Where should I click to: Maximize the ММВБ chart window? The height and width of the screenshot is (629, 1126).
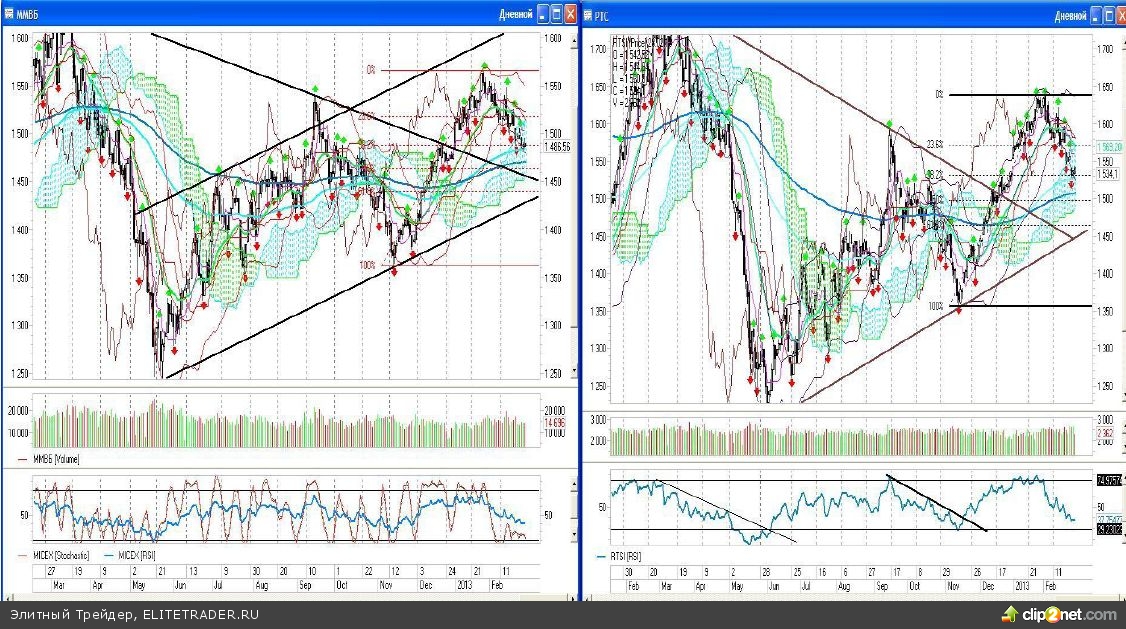coord(557,14)
